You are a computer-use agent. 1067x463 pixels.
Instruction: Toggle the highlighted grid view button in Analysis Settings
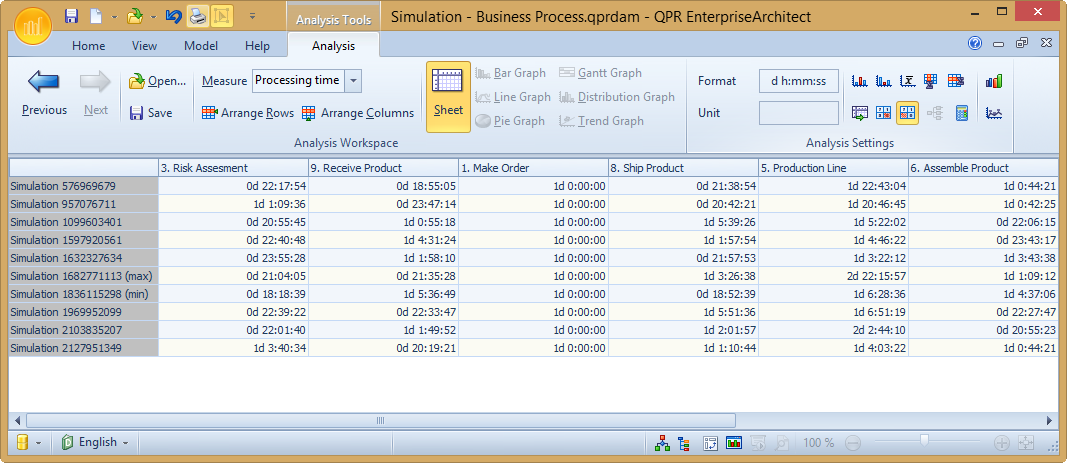(908, 113)
